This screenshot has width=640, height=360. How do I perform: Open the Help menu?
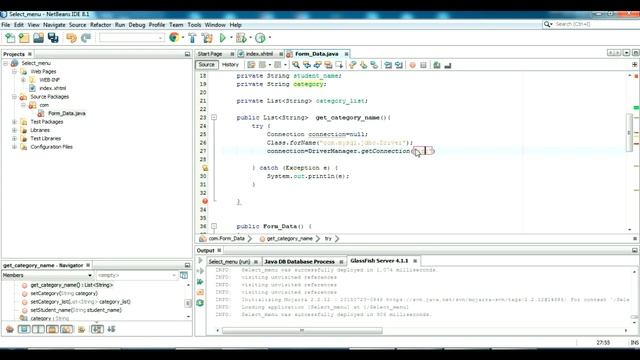236,25
